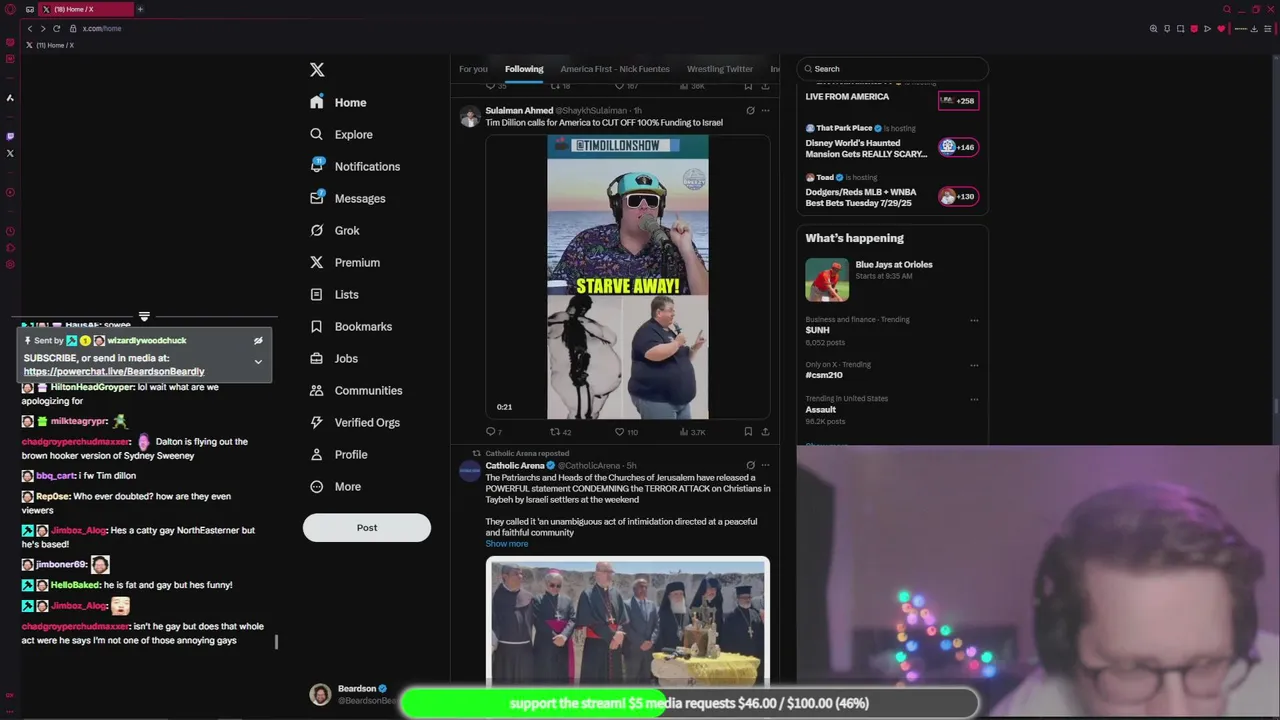The height and width of the screenshot is (720, 1280).
Task: Open Sulaiman Ahmed's profile name
Action: pos(519,110)
